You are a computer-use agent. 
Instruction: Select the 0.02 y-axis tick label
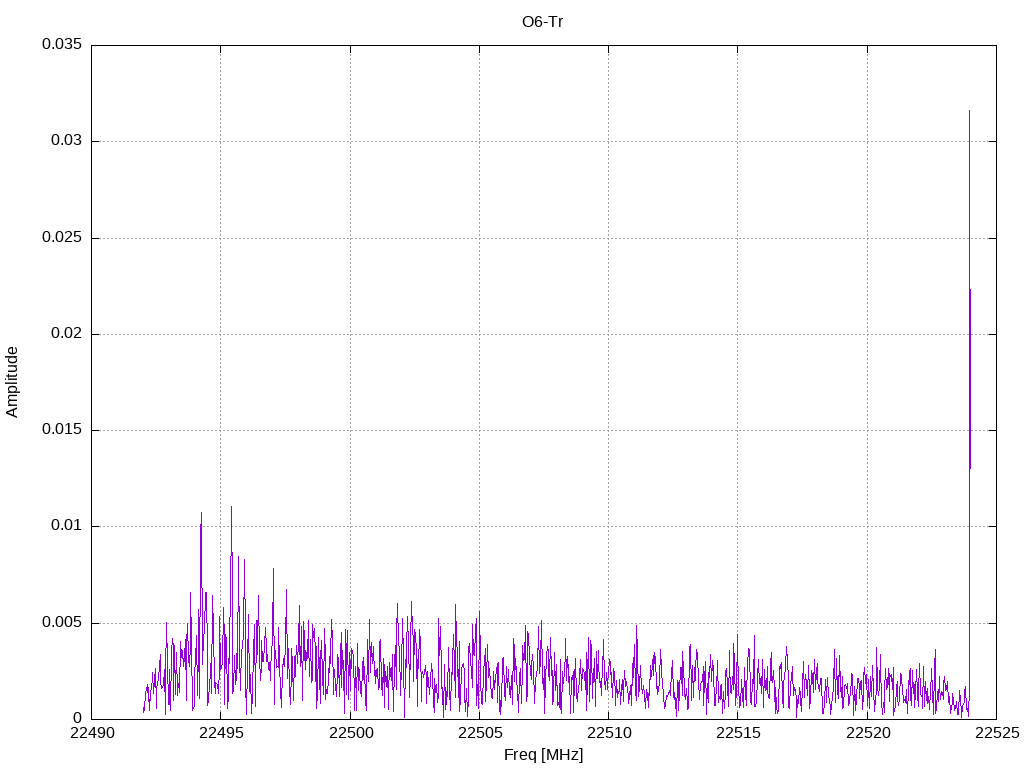(65, 334)
